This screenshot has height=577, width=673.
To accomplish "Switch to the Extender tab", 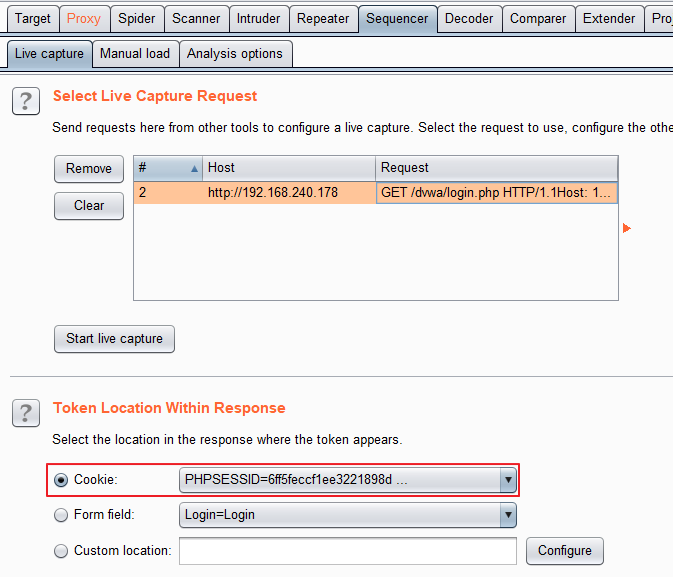I will (x=609, y=19).
